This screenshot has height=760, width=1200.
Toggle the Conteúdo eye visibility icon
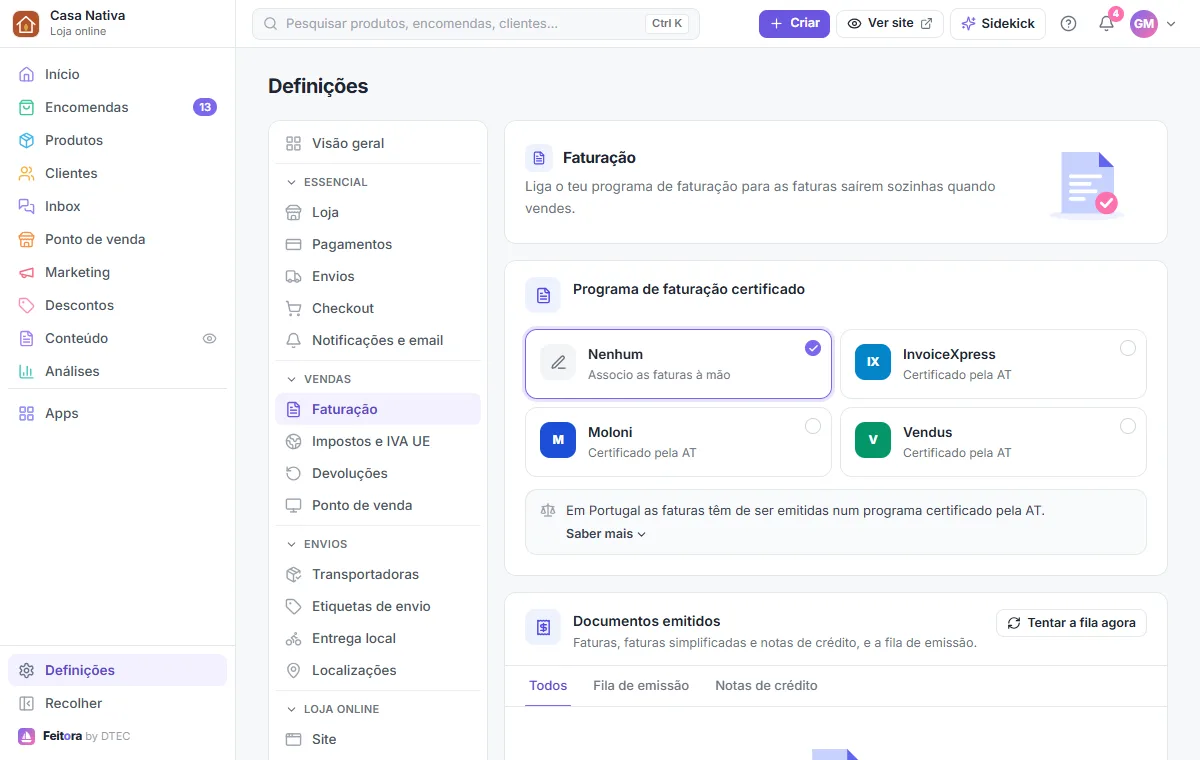[210, 338]
